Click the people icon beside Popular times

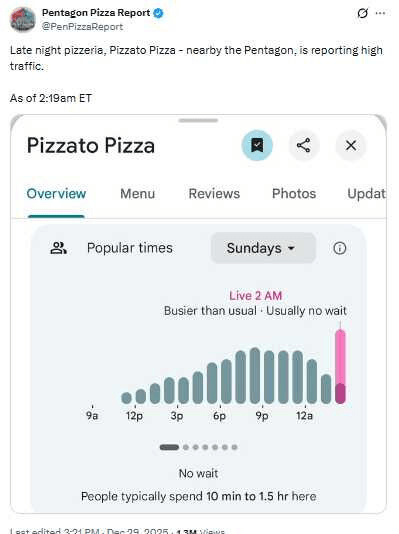pos(58,248)
